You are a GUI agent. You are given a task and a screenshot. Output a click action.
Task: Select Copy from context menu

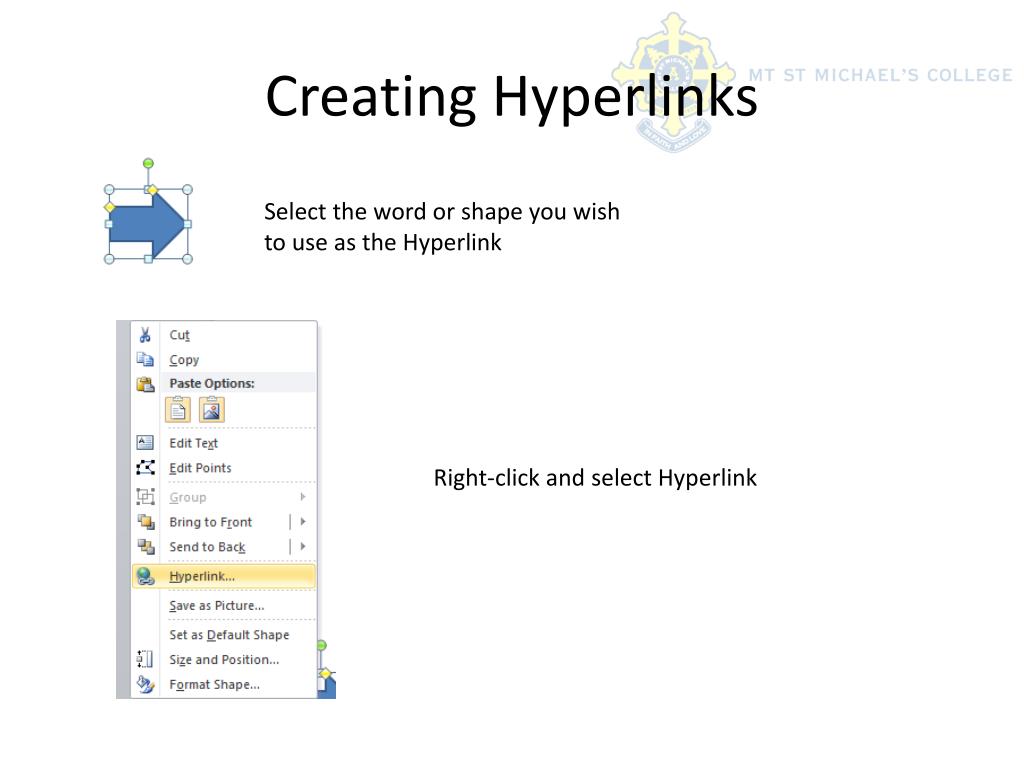click(224, 360)
